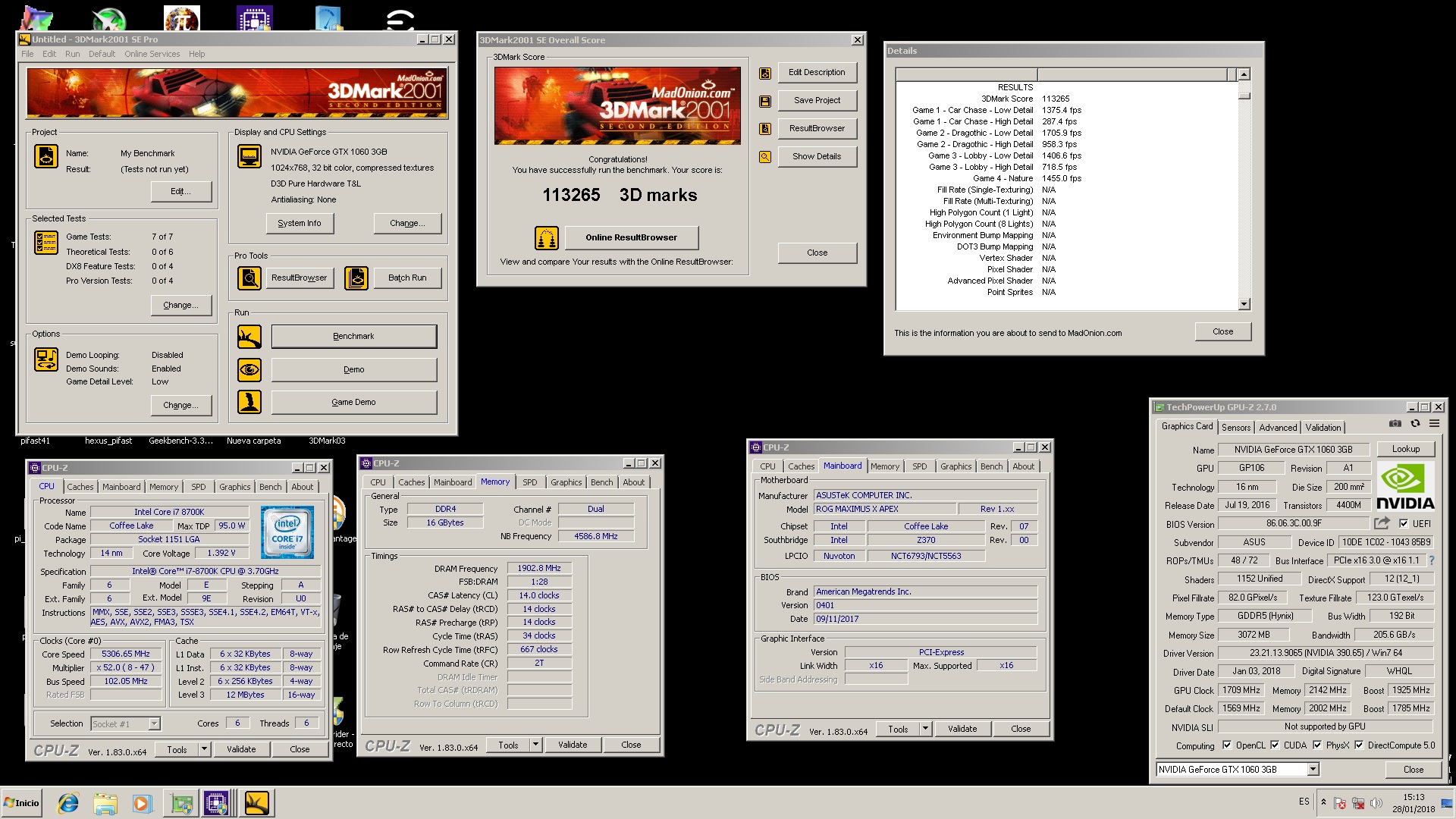Click the Selected Tests checklist icon
This screenshot has height=819, width=1456.
click(x=46, y=243)
